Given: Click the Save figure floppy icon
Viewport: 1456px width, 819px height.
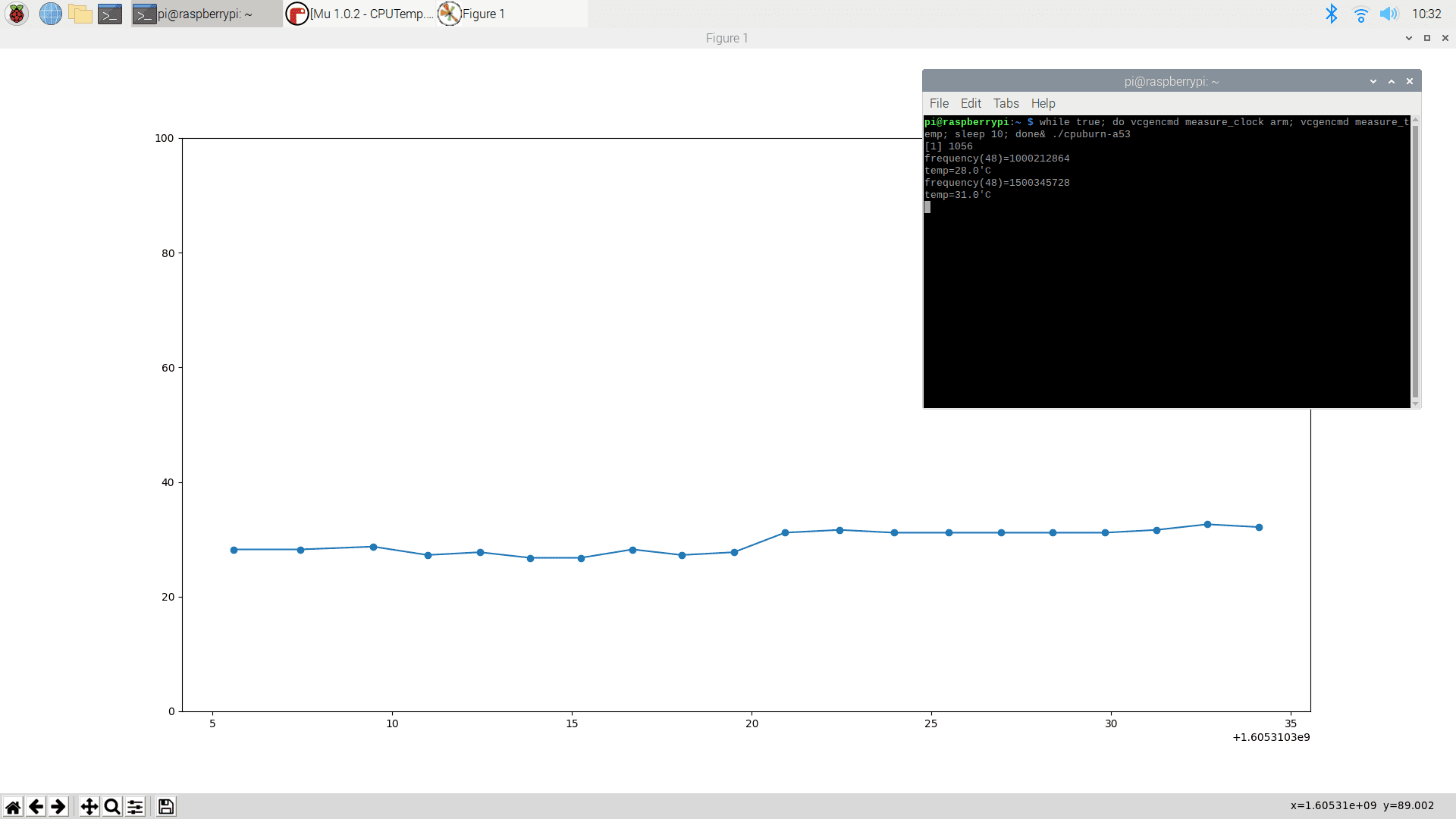Looking at the screenshot, I should tap(166, 806).
